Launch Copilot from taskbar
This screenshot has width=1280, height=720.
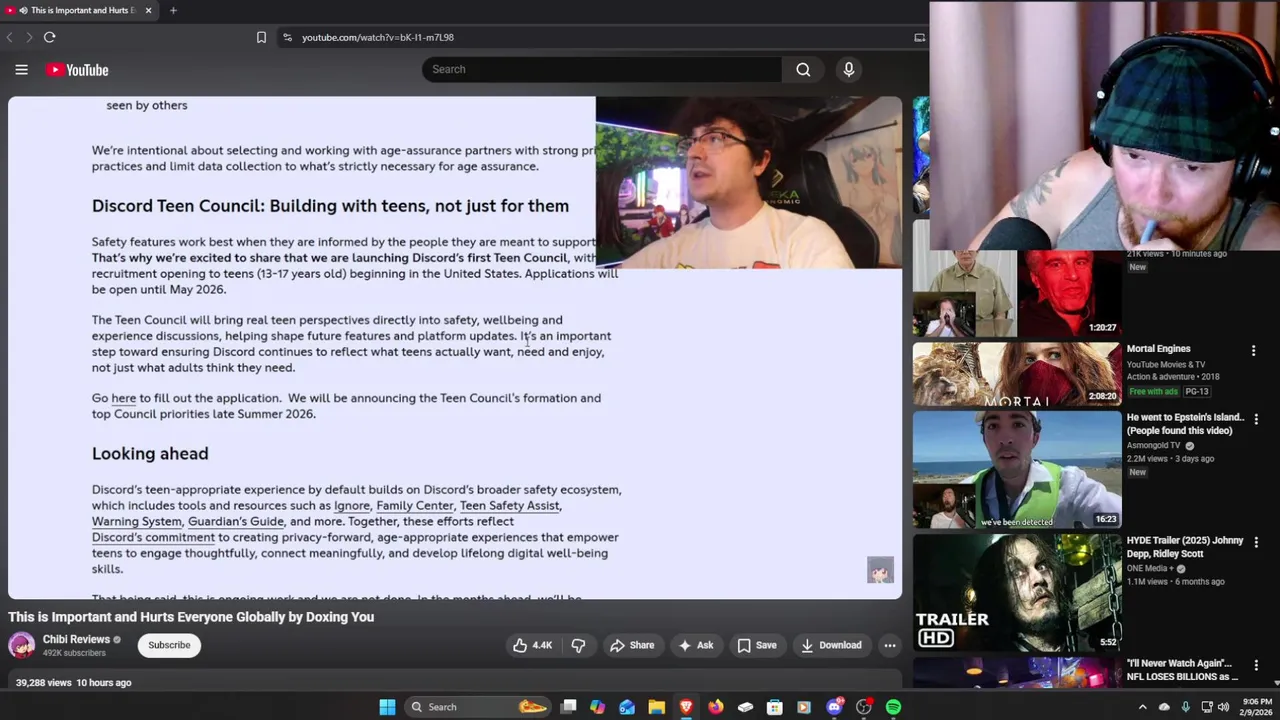point(597,707)
